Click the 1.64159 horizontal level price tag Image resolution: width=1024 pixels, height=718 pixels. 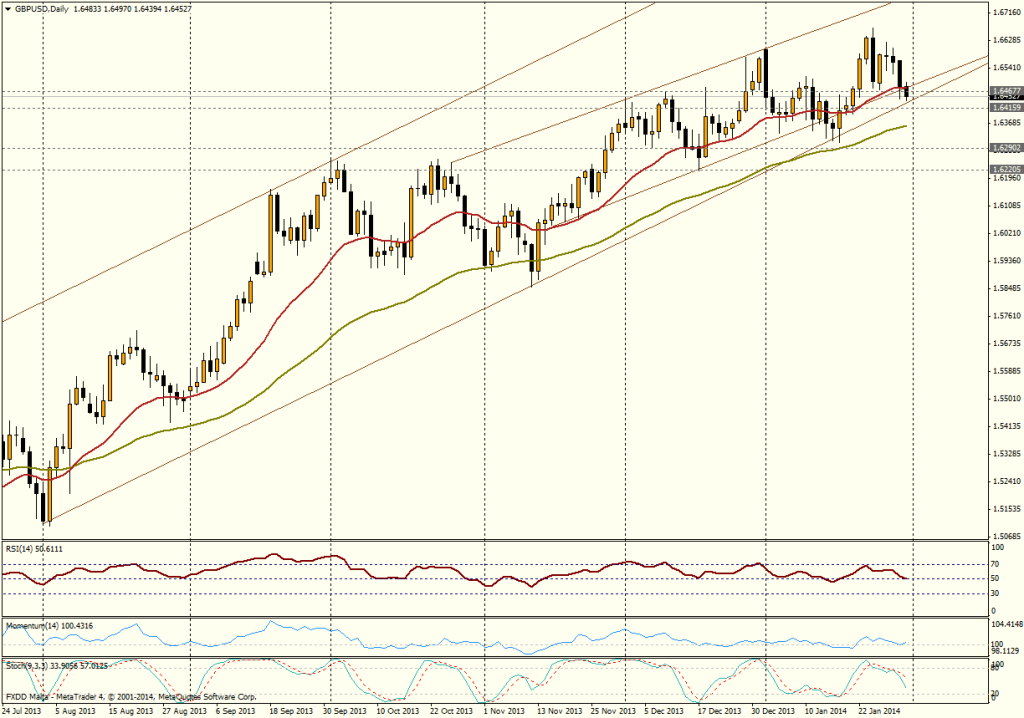pos(1005,107)
